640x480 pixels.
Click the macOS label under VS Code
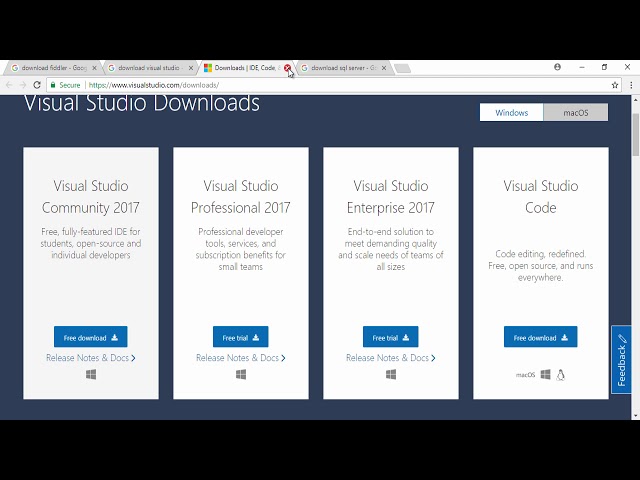[x=525, y=375]
